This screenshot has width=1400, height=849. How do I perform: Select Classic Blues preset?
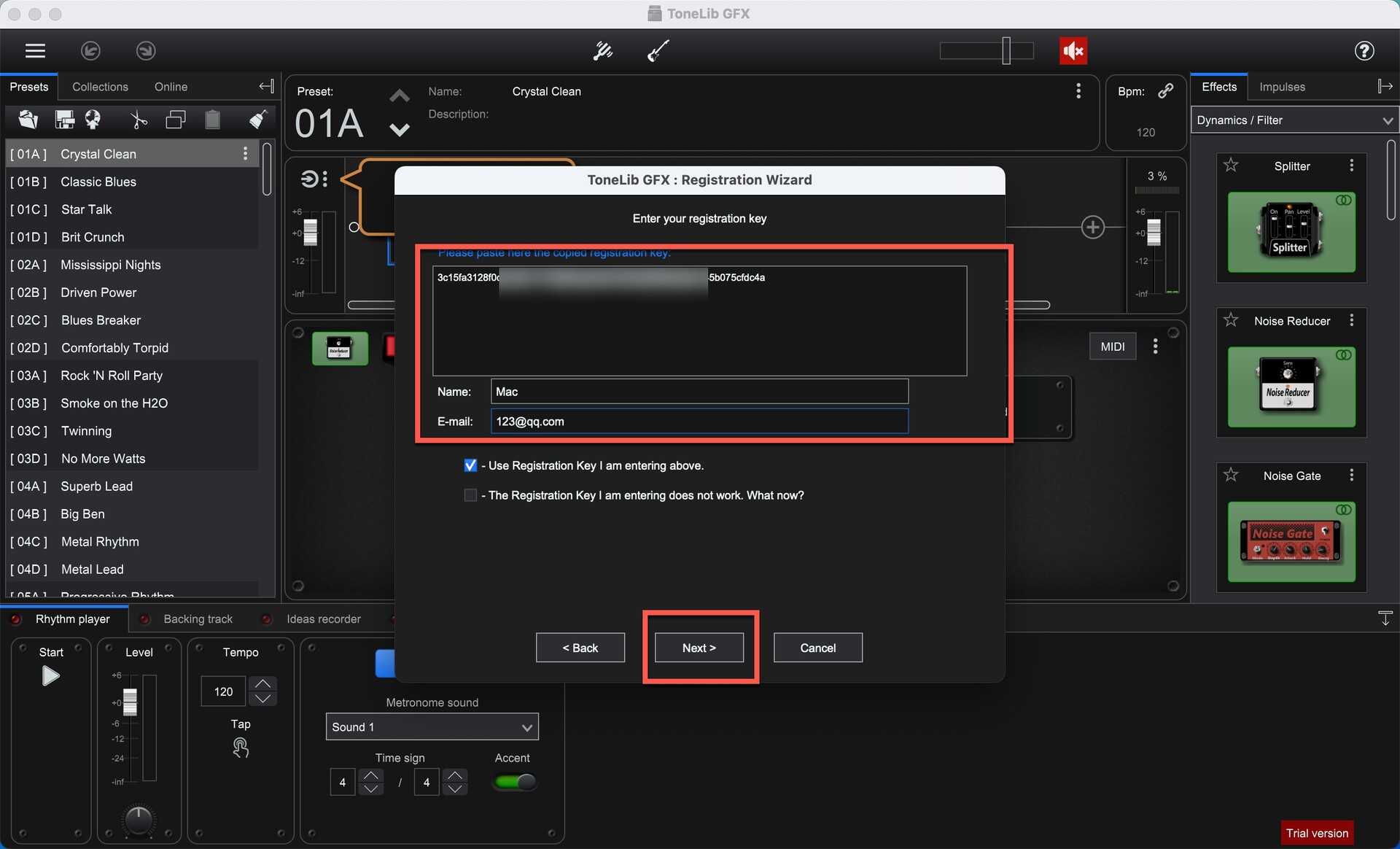point(133,182)
